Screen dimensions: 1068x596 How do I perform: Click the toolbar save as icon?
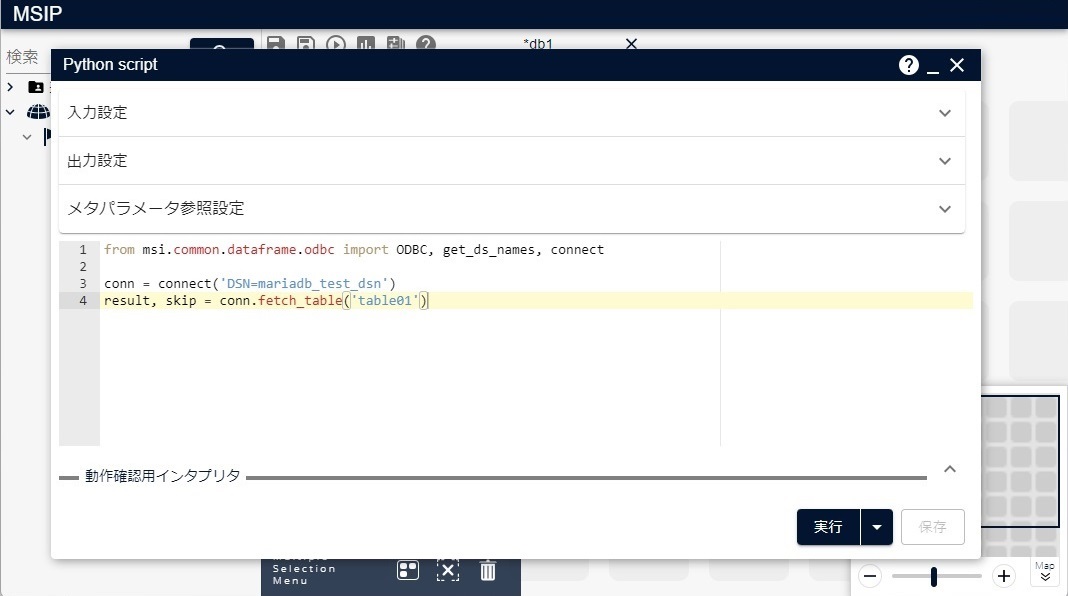306,43
